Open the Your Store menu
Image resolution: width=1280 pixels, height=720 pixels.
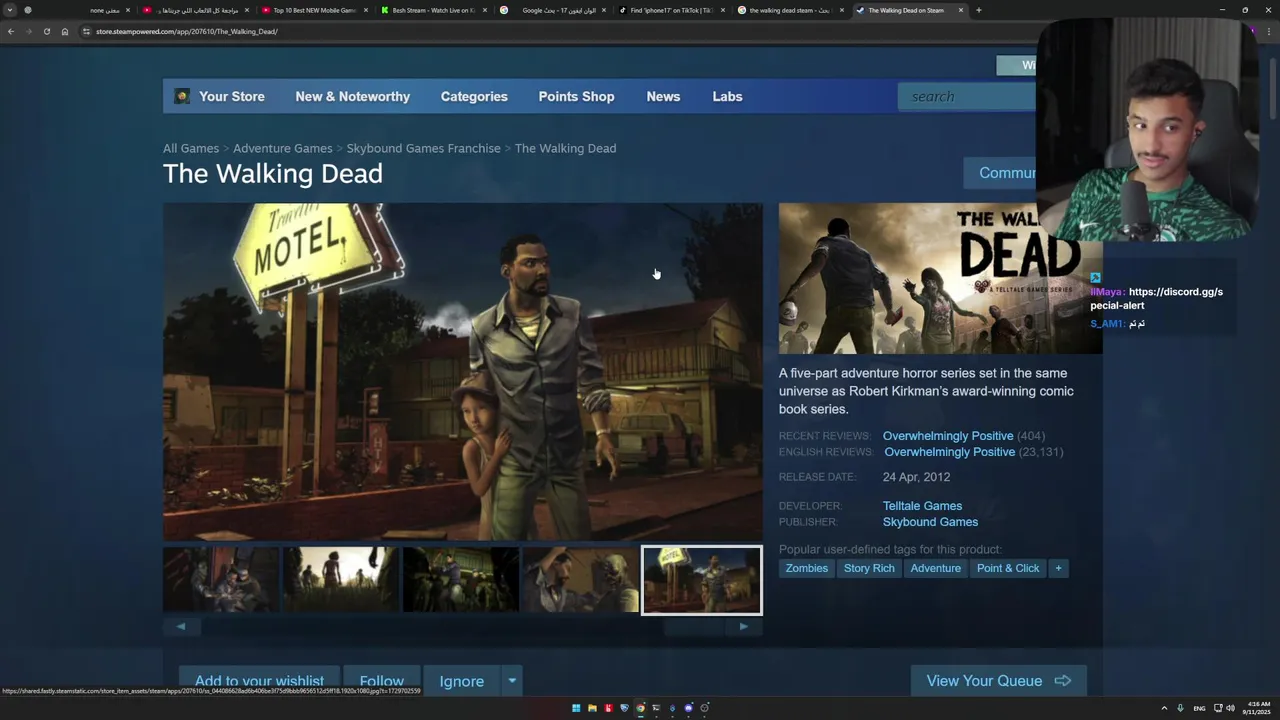pos(232,96)
